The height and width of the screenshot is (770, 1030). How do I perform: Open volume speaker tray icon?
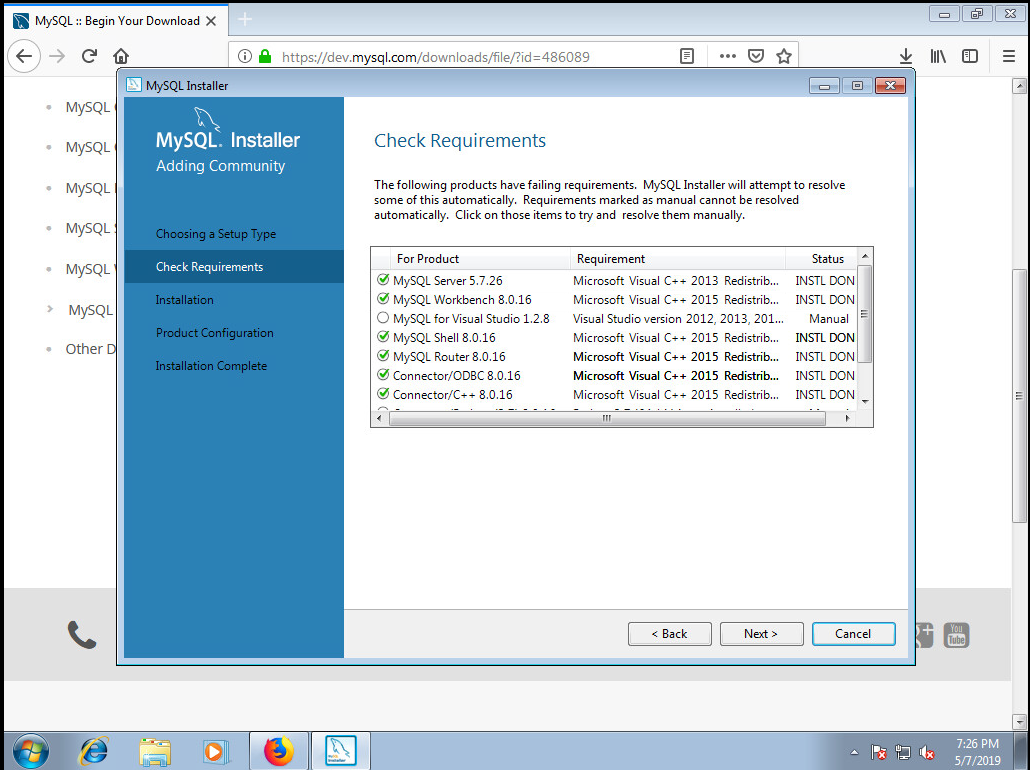point(926,752)
